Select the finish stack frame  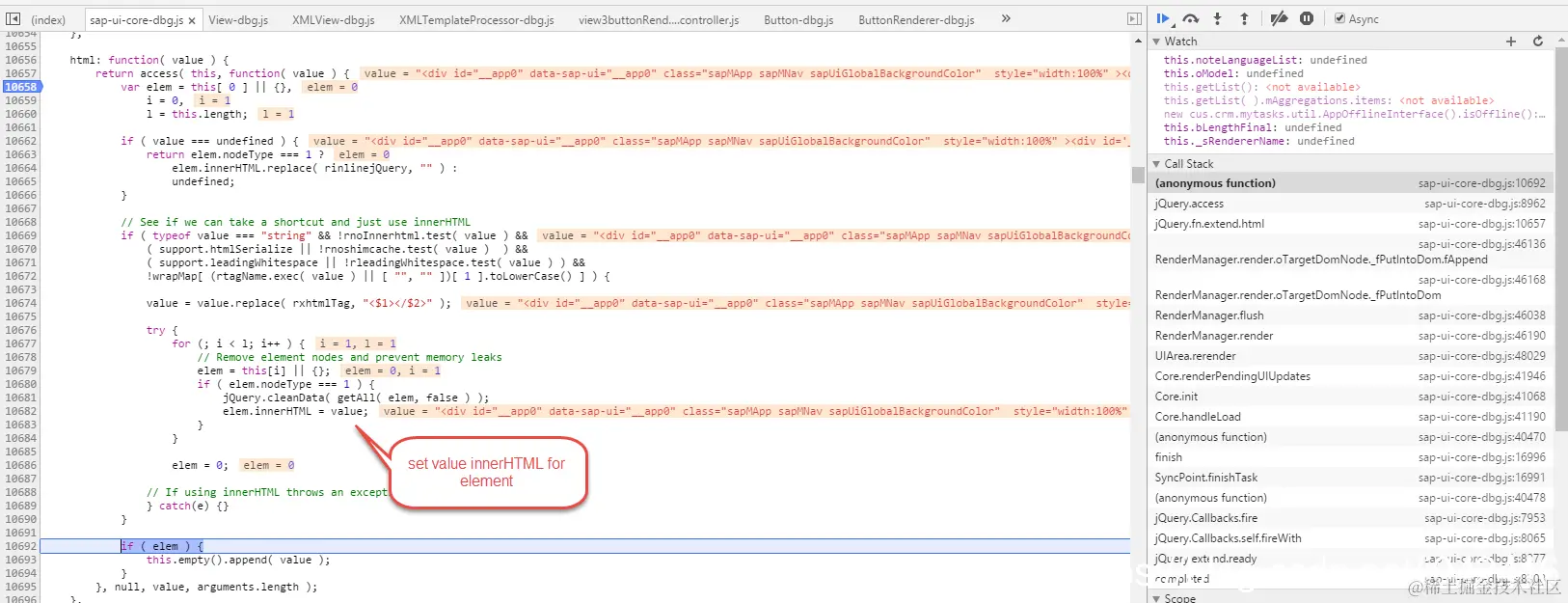pos(1350,457)
